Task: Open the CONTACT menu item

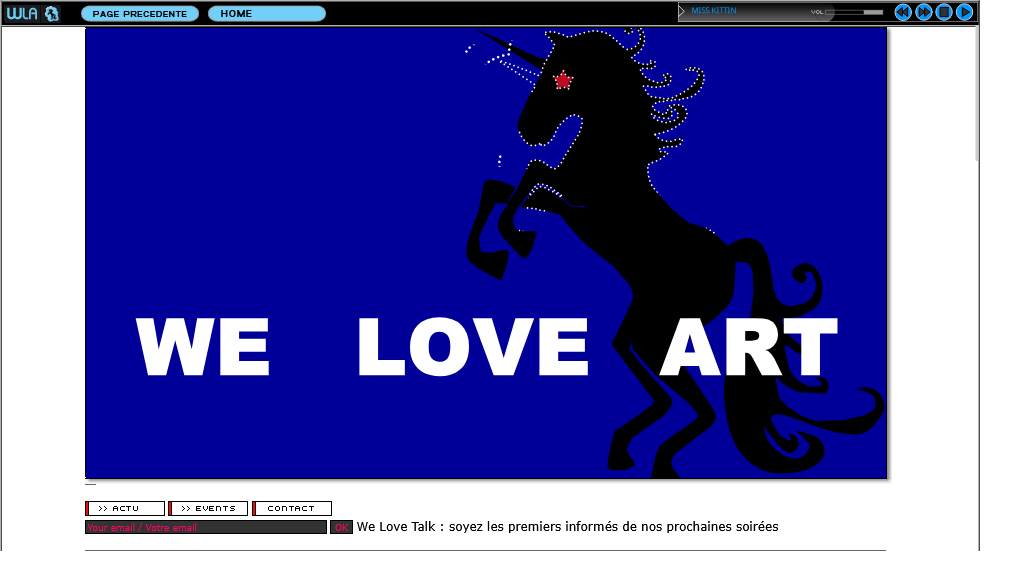Action: pos(292,508)
